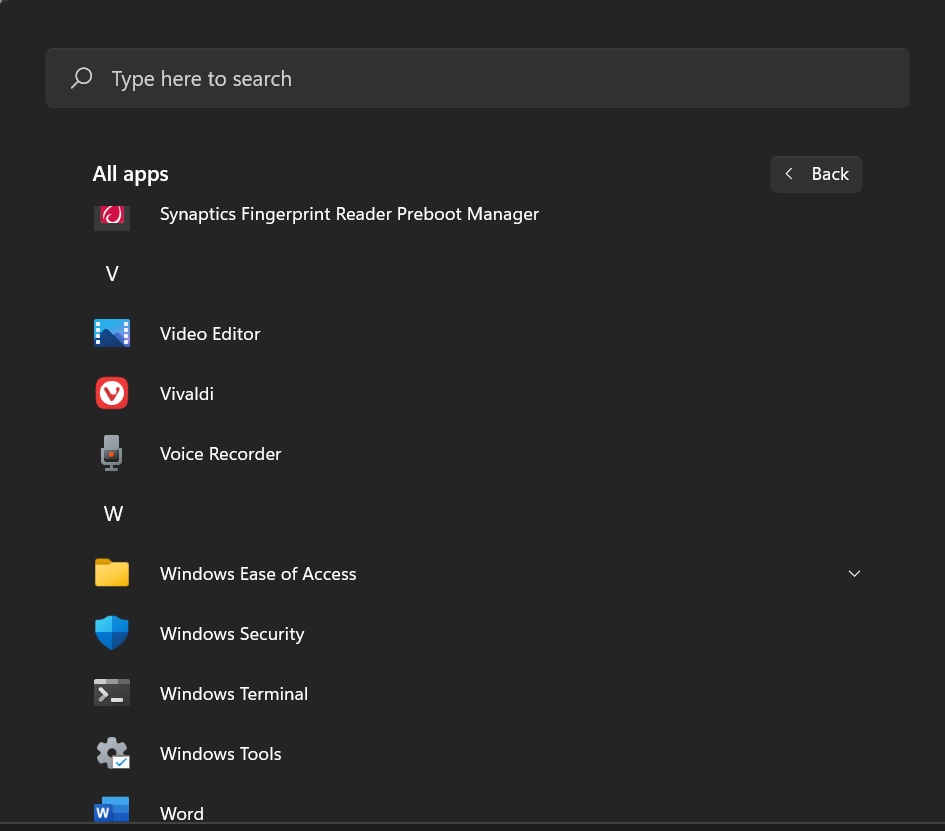Screen dimensions: 945x831
Task: Open the Video Editor app icon
Action: 112,333
